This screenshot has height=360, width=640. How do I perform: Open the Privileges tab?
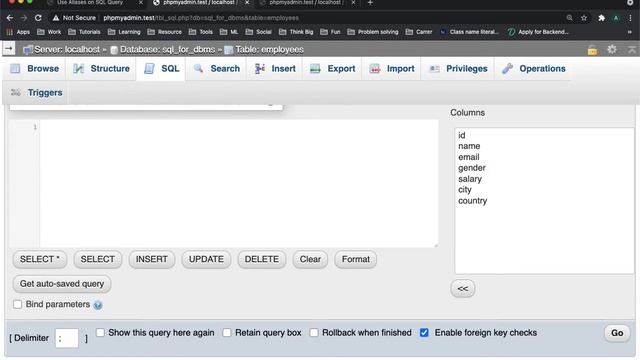click(x=458, y=69)
